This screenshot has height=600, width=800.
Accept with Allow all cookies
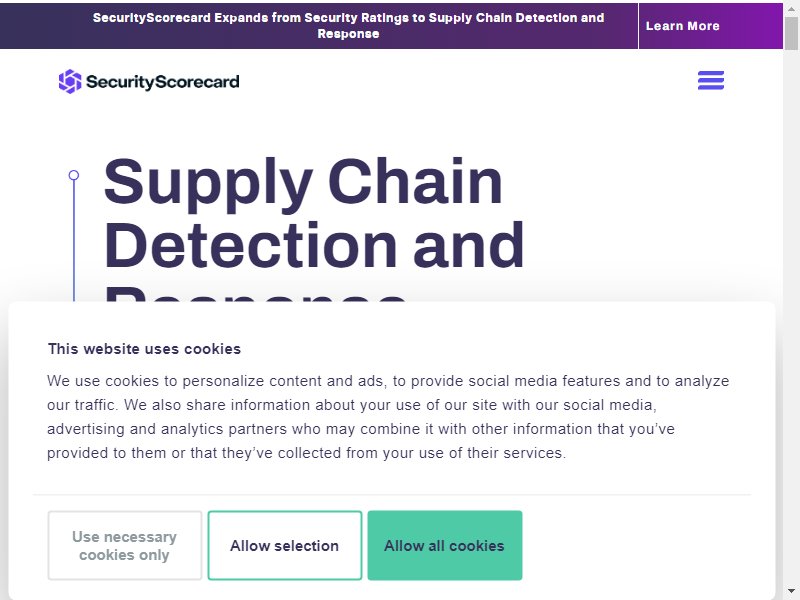pyautogui.click(x=444, y=545)
